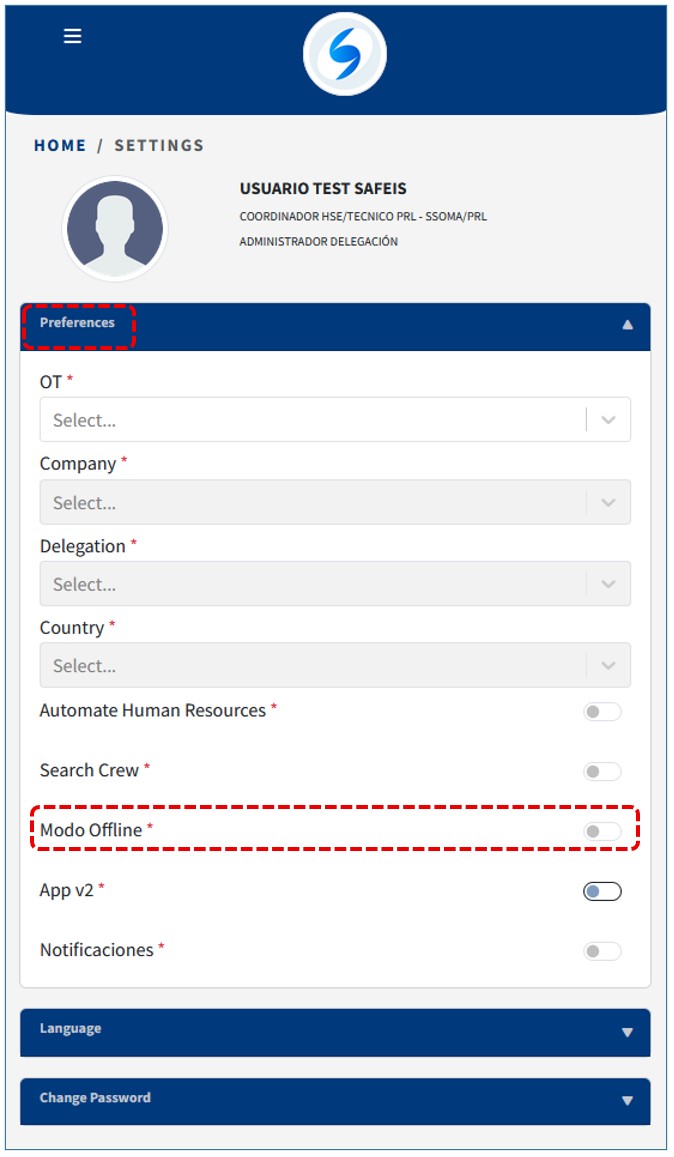
Task: Enable Automate Human Resources toggle
Action: click(x=602, y=712)
